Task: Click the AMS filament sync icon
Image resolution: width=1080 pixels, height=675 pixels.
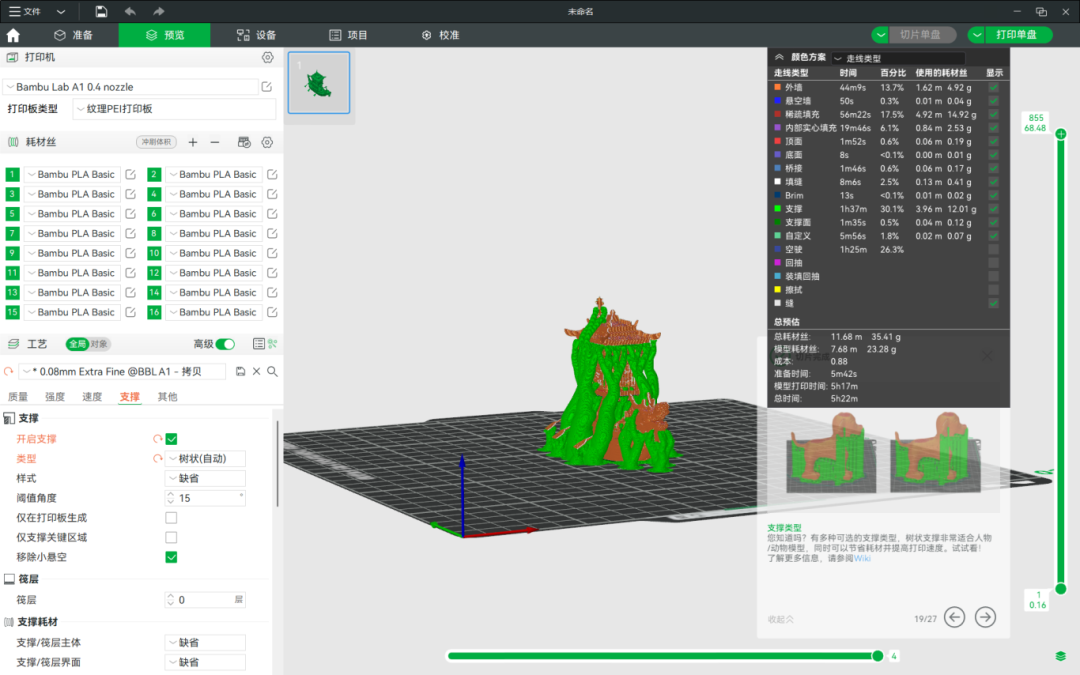Action: tap(244, 142)
